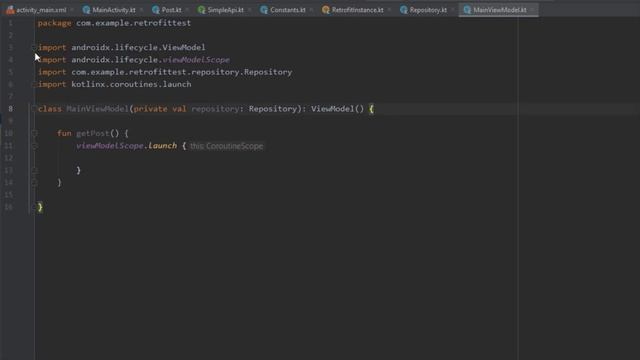Click the repository.Repository import line
The height and width of the screenshot is (360, 640).
click(165, 72)
